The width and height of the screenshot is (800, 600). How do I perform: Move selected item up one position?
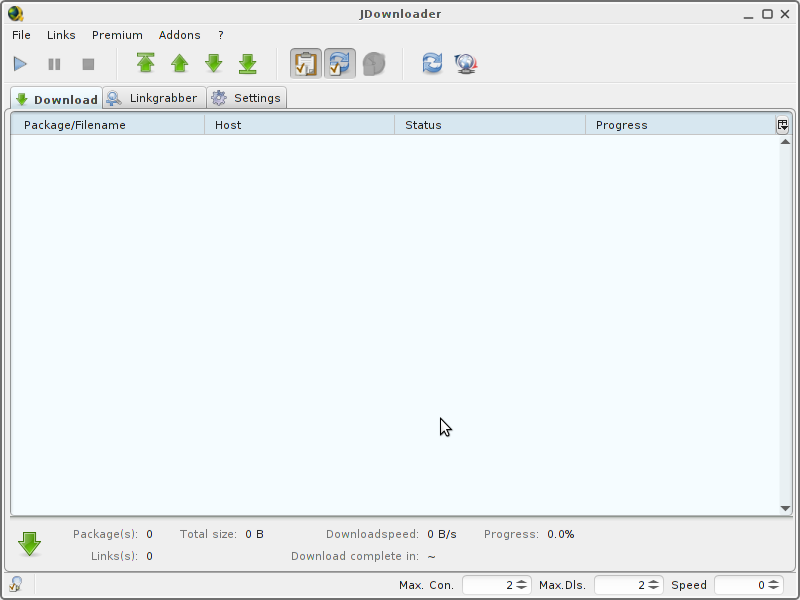(180, 64)
